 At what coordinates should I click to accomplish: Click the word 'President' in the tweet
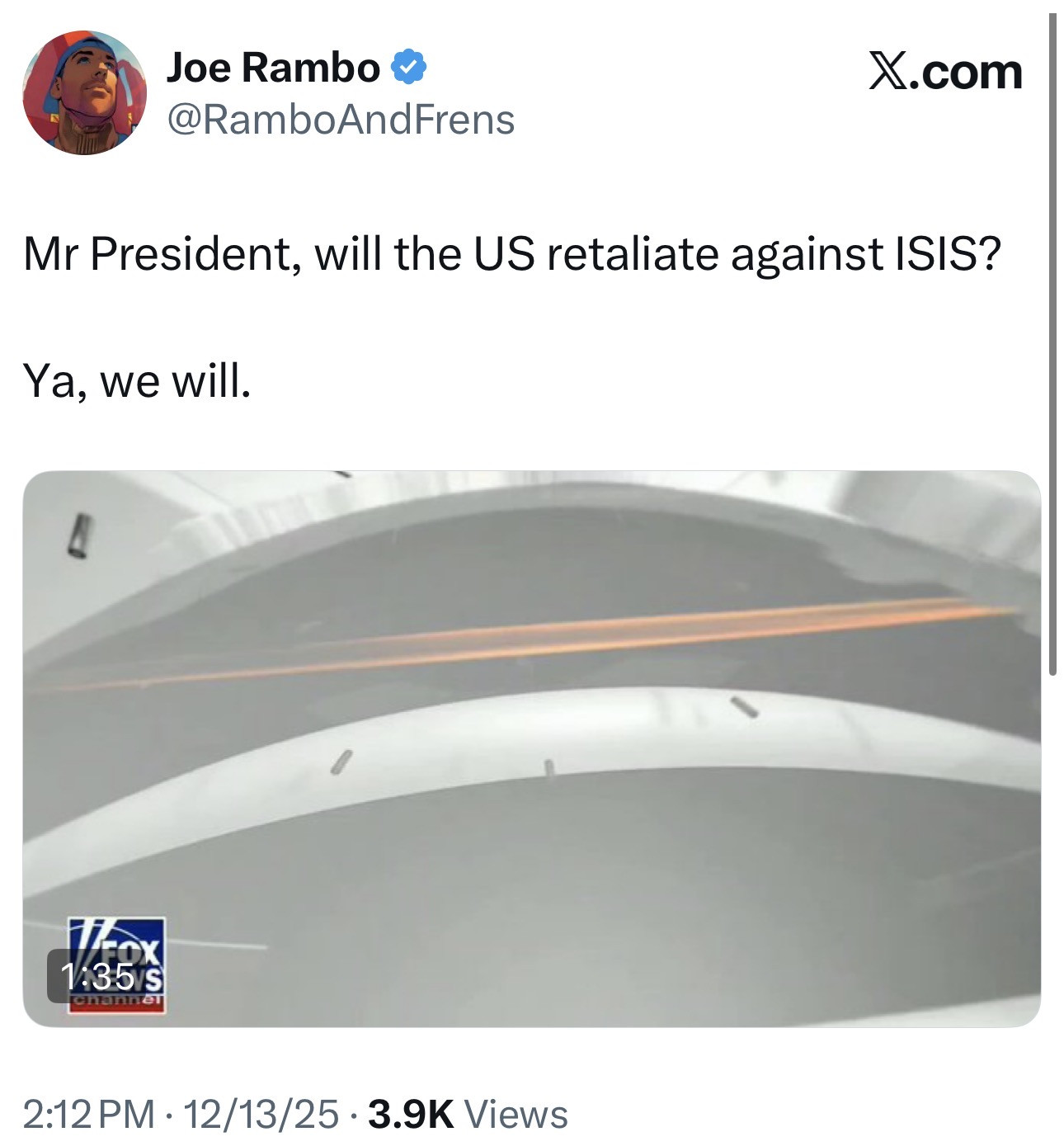[x=189, y=253]
